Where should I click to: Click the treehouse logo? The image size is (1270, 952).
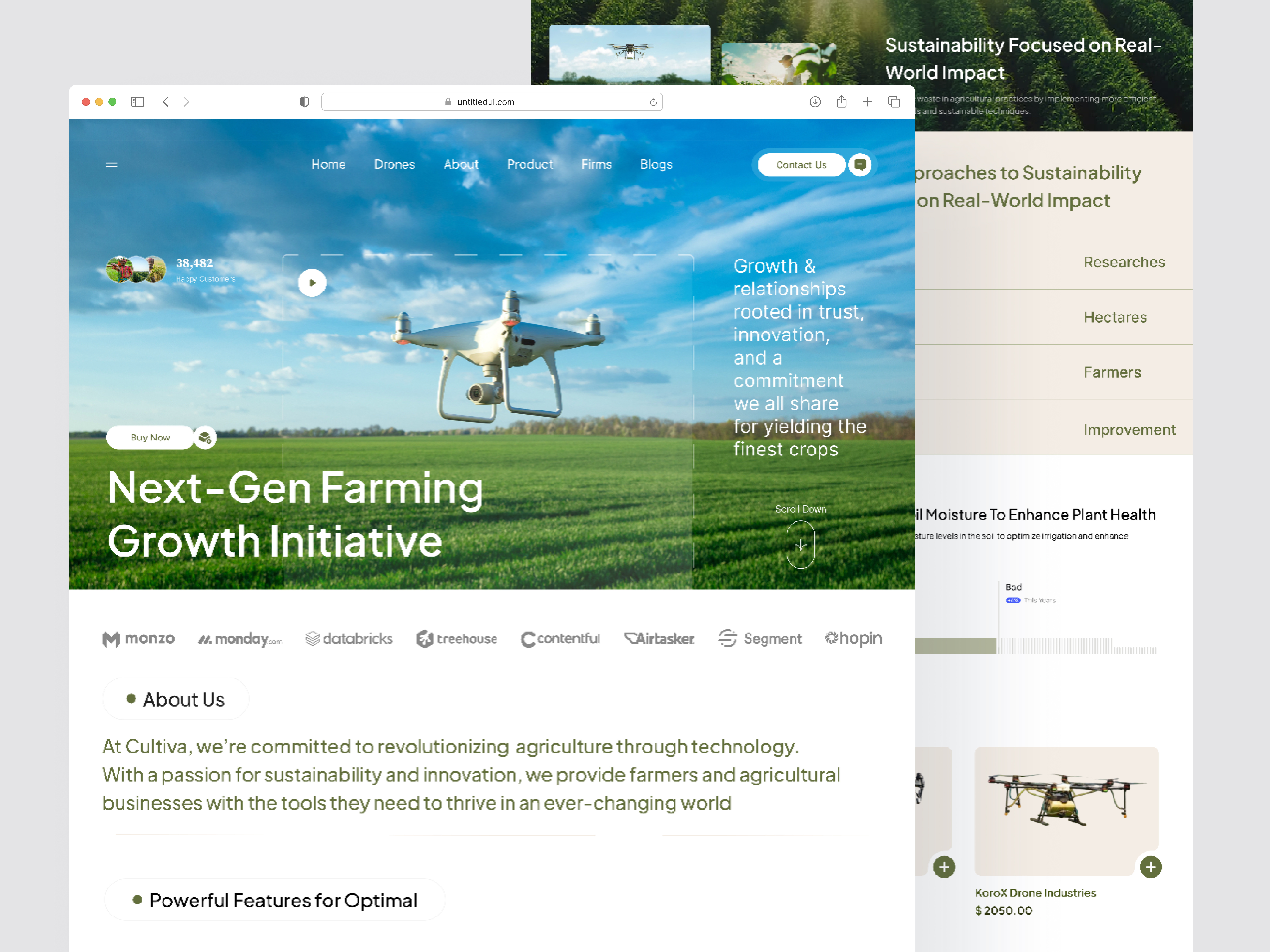[x=456, y=639]
